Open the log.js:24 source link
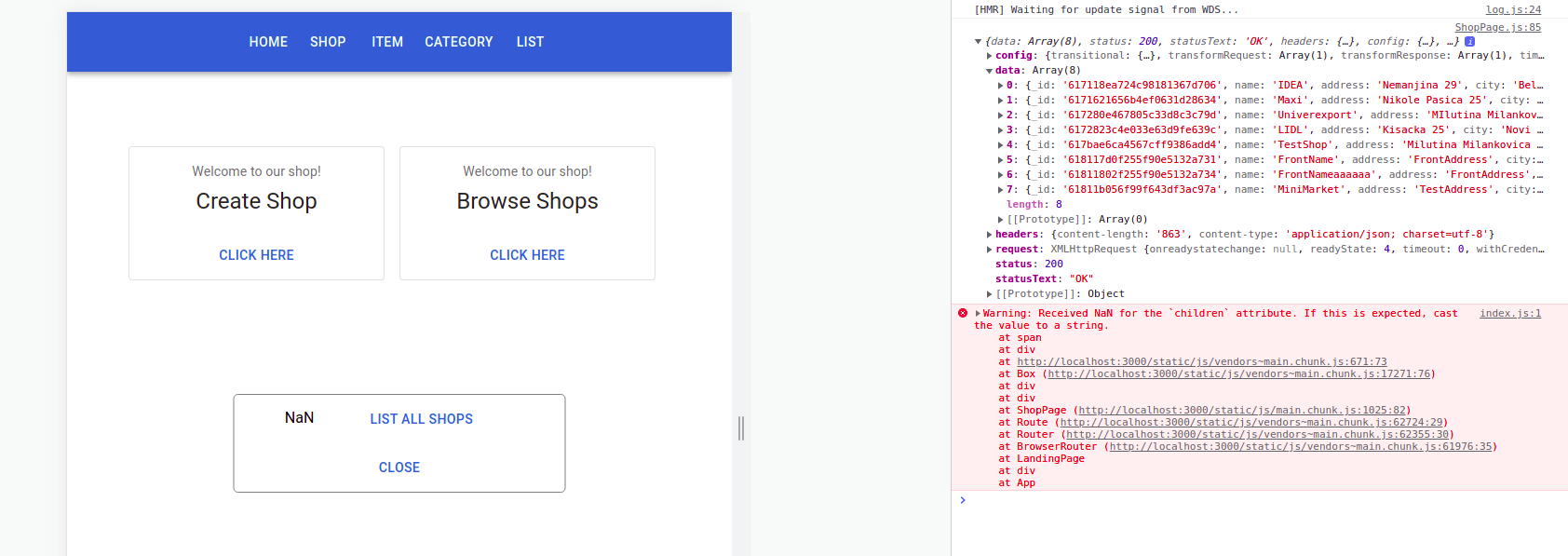The image size is (1568, 556). [1513, 10]
